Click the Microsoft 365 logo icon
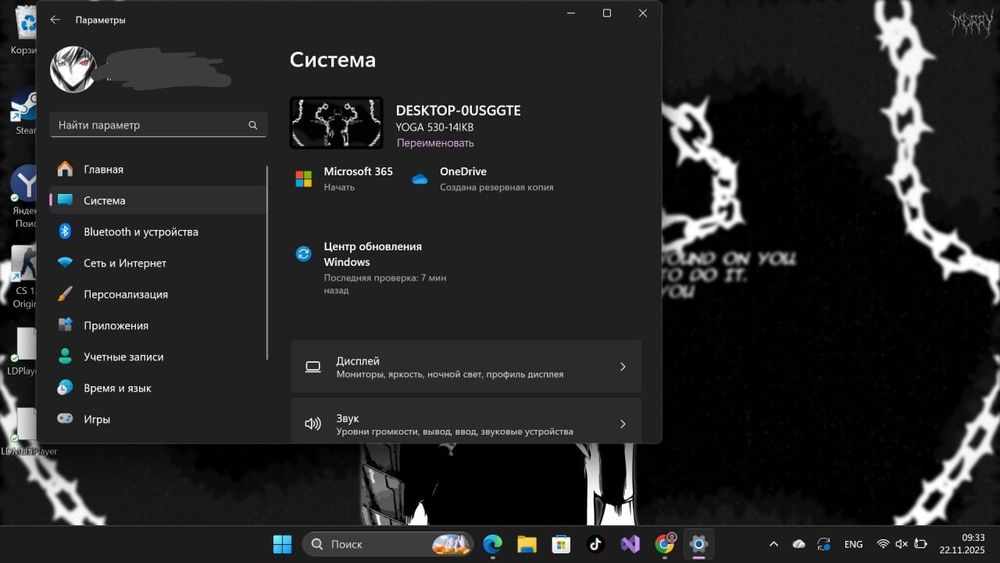 (x=304, y=179)
